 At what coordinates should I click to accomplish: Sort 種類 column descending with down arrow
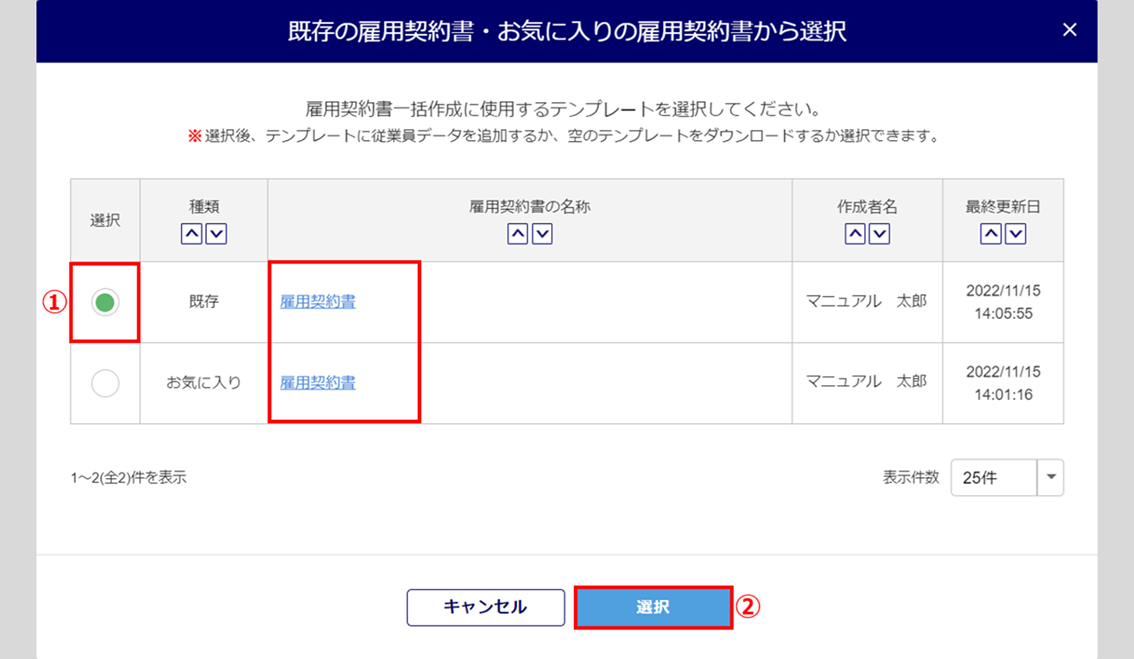pyautogui.click(x=216, y=234)
